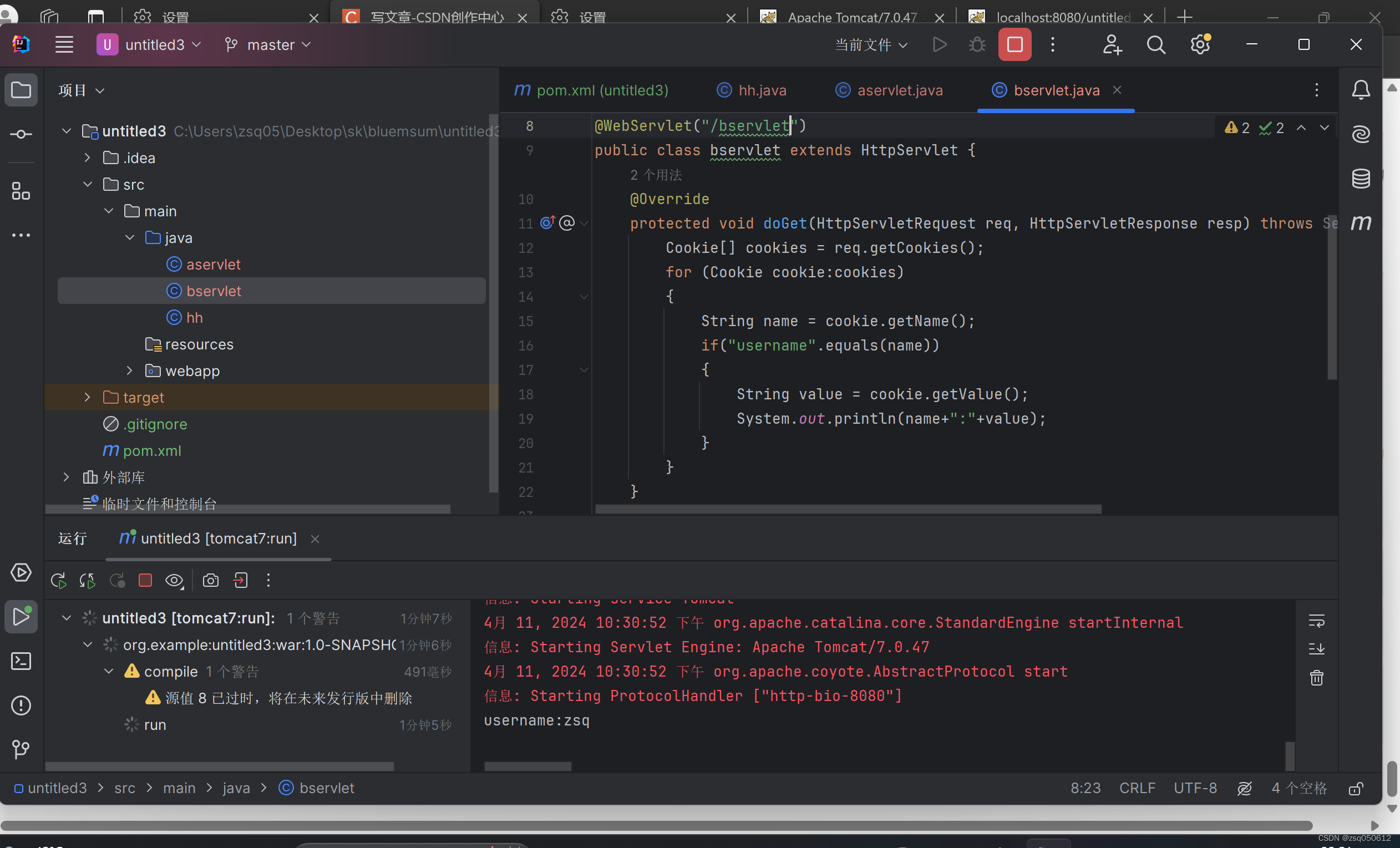The image size is (1400, 848).
Task: Click the red Stop run button
Action: click(x=1014, y=44)
